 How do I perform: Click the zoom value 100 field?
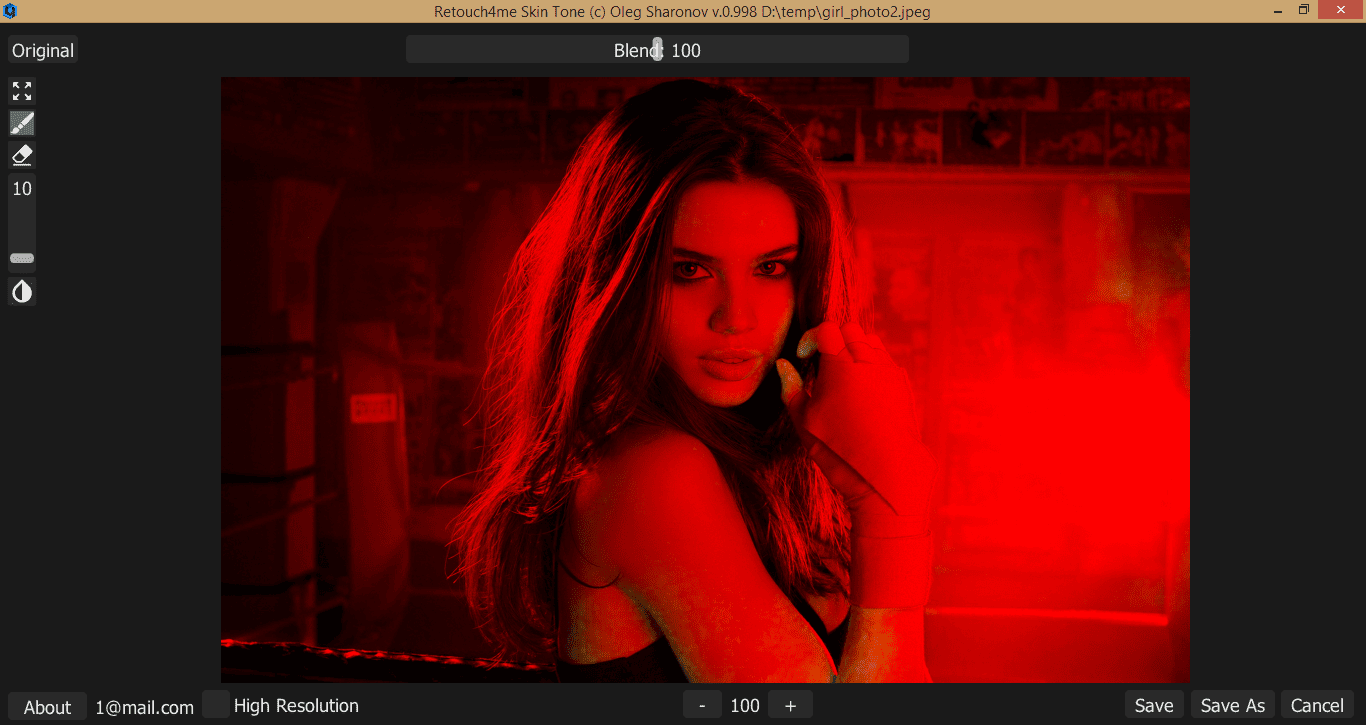point(745,705)
